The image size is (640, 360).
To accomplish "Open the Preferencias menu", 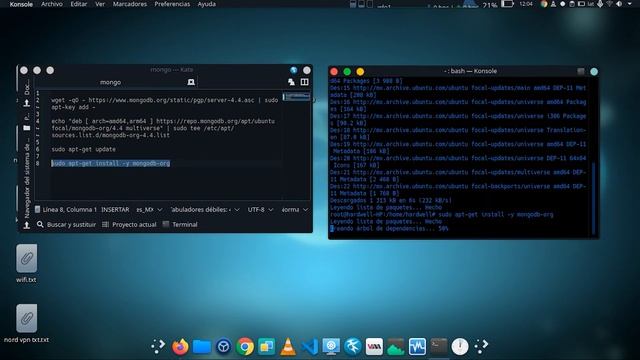I will pos(172,4).
